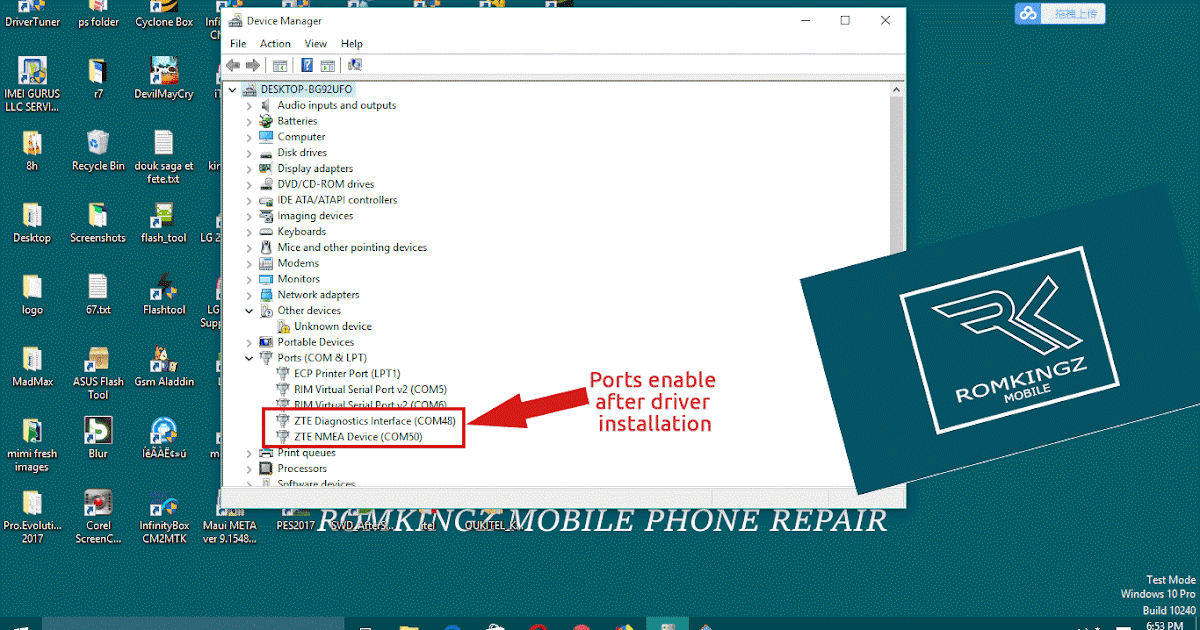1200x630 pixels.
Task: Select the Flashtool desktop shortcut
Action: click(164, 294)
